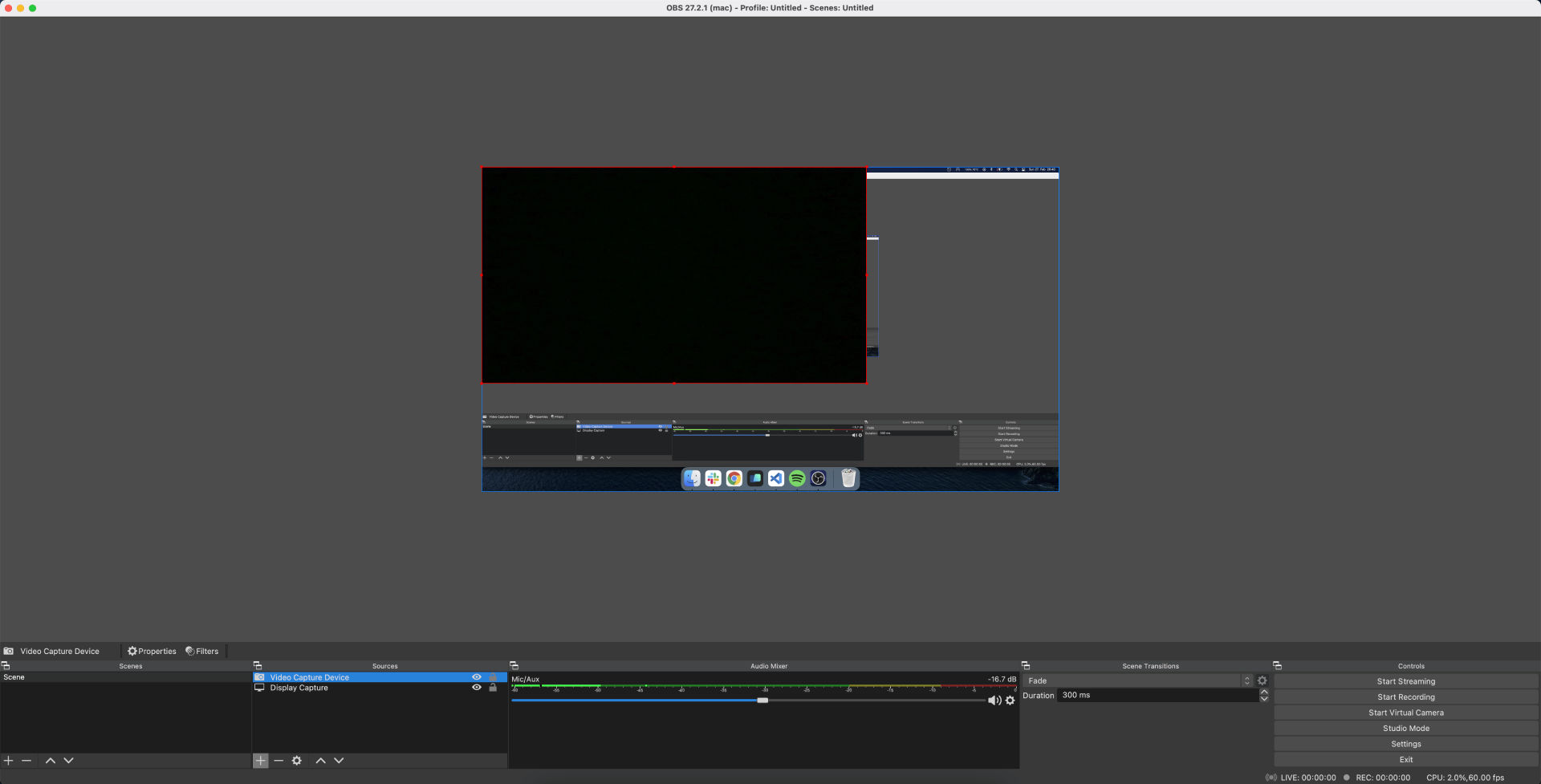Increase transition duration with up arrow
Screen dimensions: 1541x784
pyautogui.click(x=1264, y=692)
